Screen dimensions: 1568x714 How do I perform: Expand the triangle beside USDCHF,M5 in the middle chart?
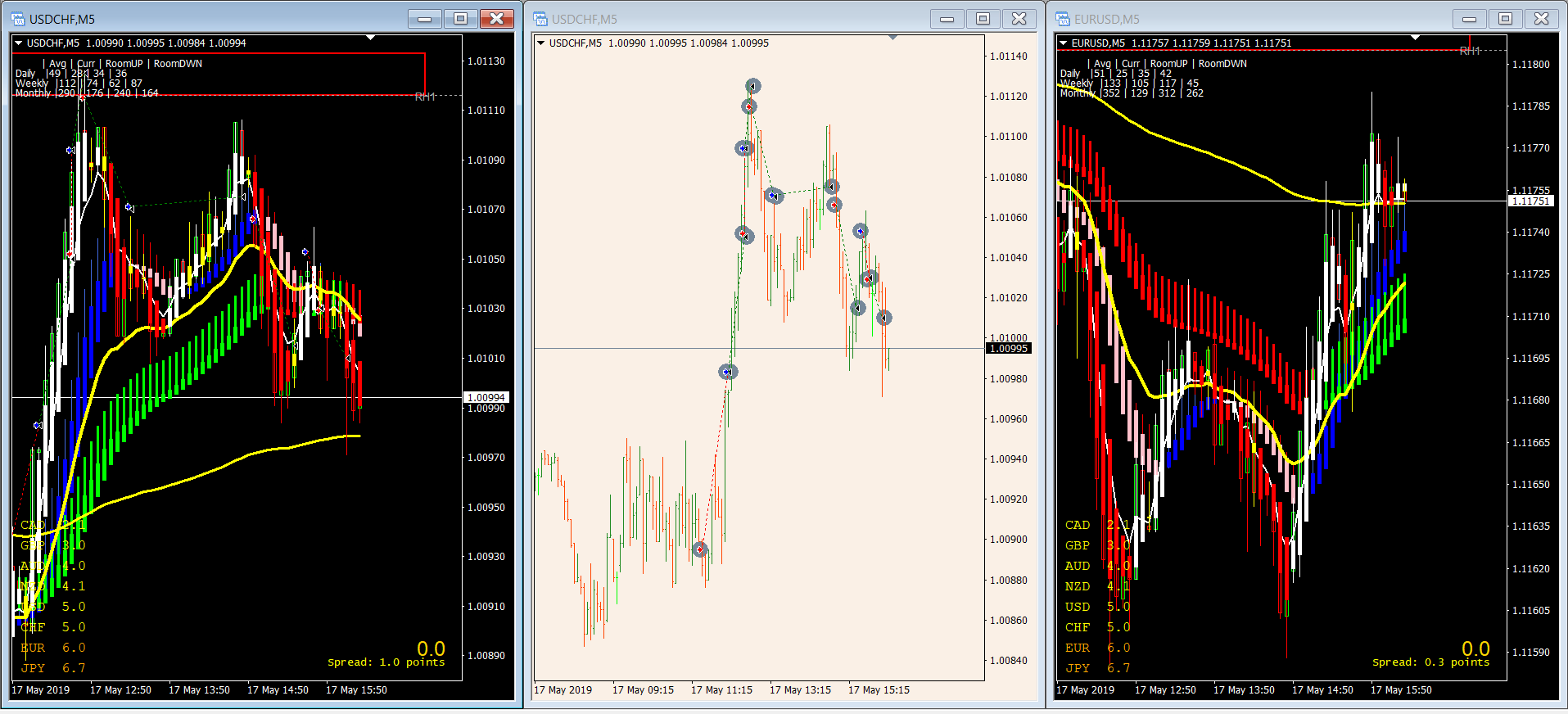point(540,43)
